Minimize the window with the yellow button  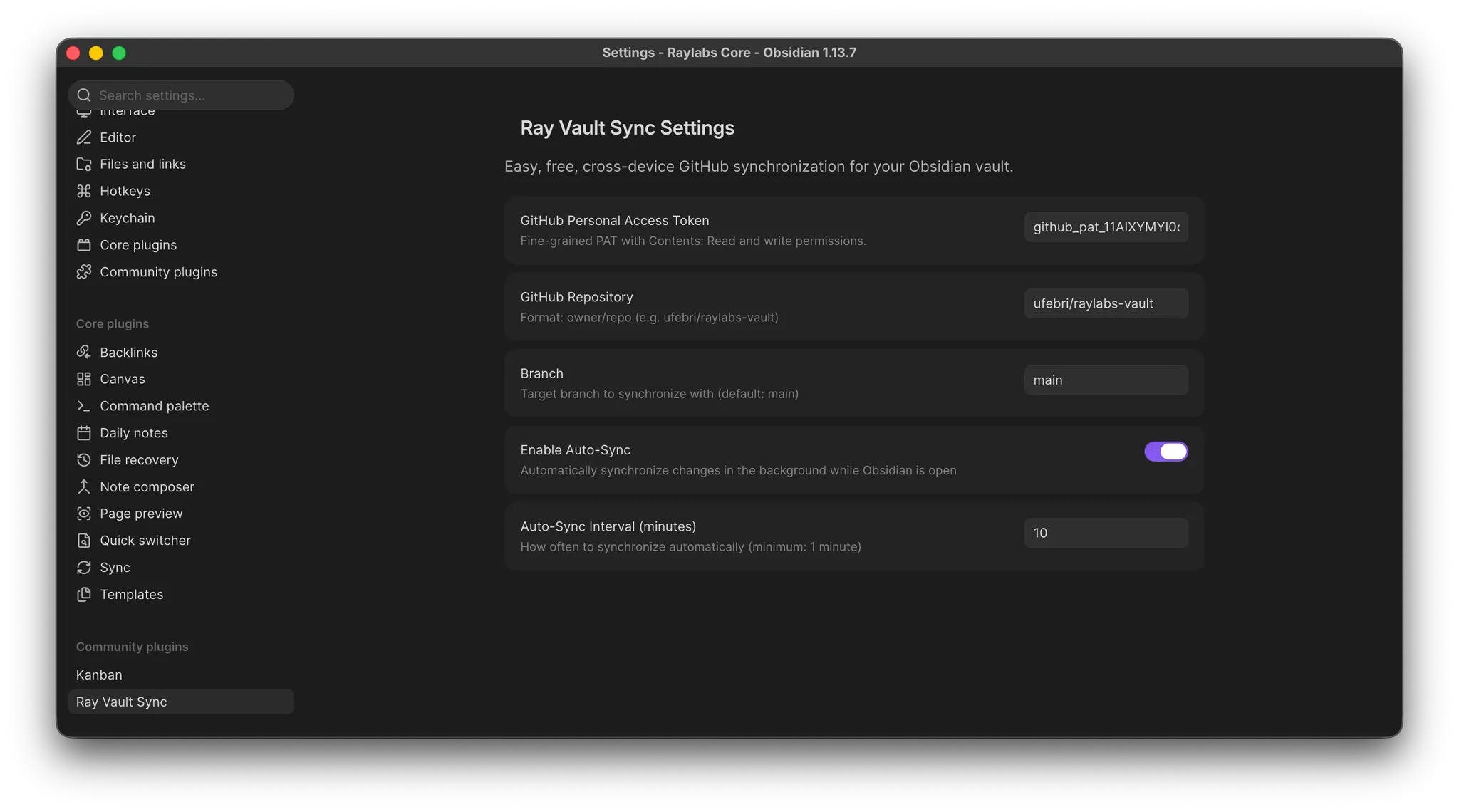(96, 53)
